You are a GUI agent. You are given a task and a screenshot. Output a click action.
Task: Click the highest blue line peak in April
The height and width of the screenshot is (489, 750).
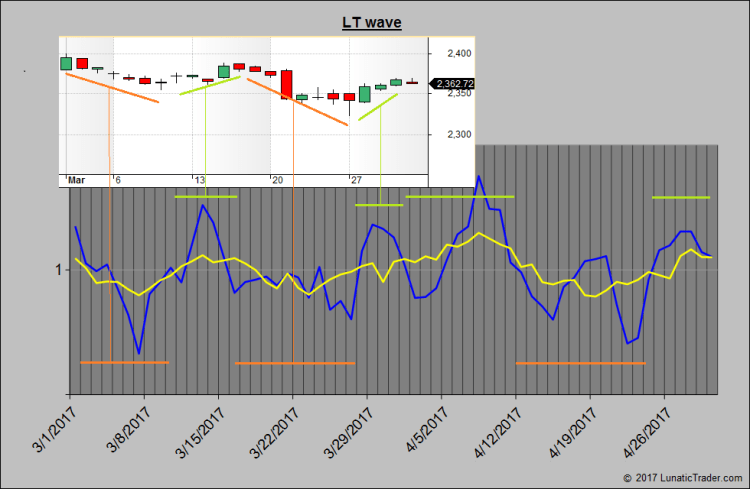(x=479, y=176)
